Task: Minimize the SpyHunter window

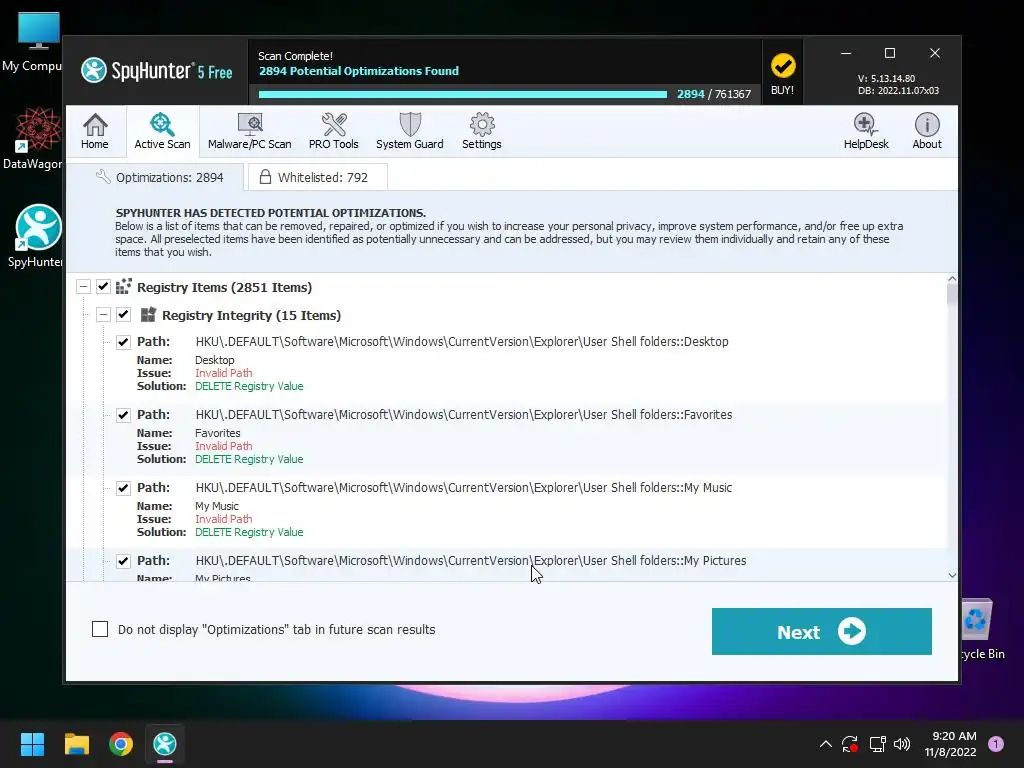Action: [846, 53]
